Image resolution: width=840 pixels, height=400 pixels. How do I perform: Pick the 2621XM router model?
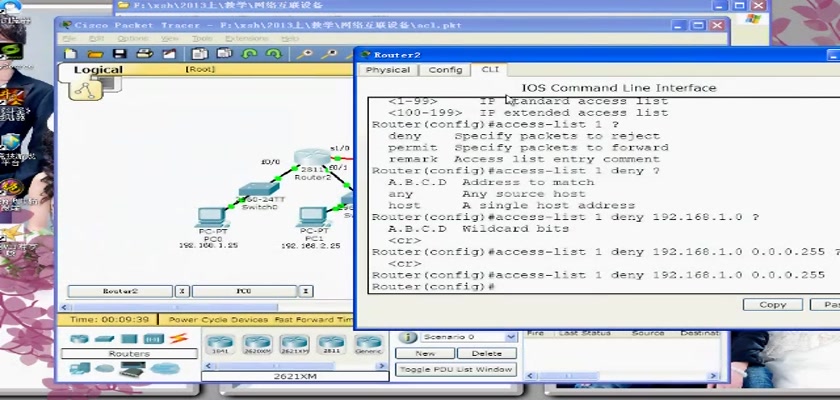(x=295, y=344)
